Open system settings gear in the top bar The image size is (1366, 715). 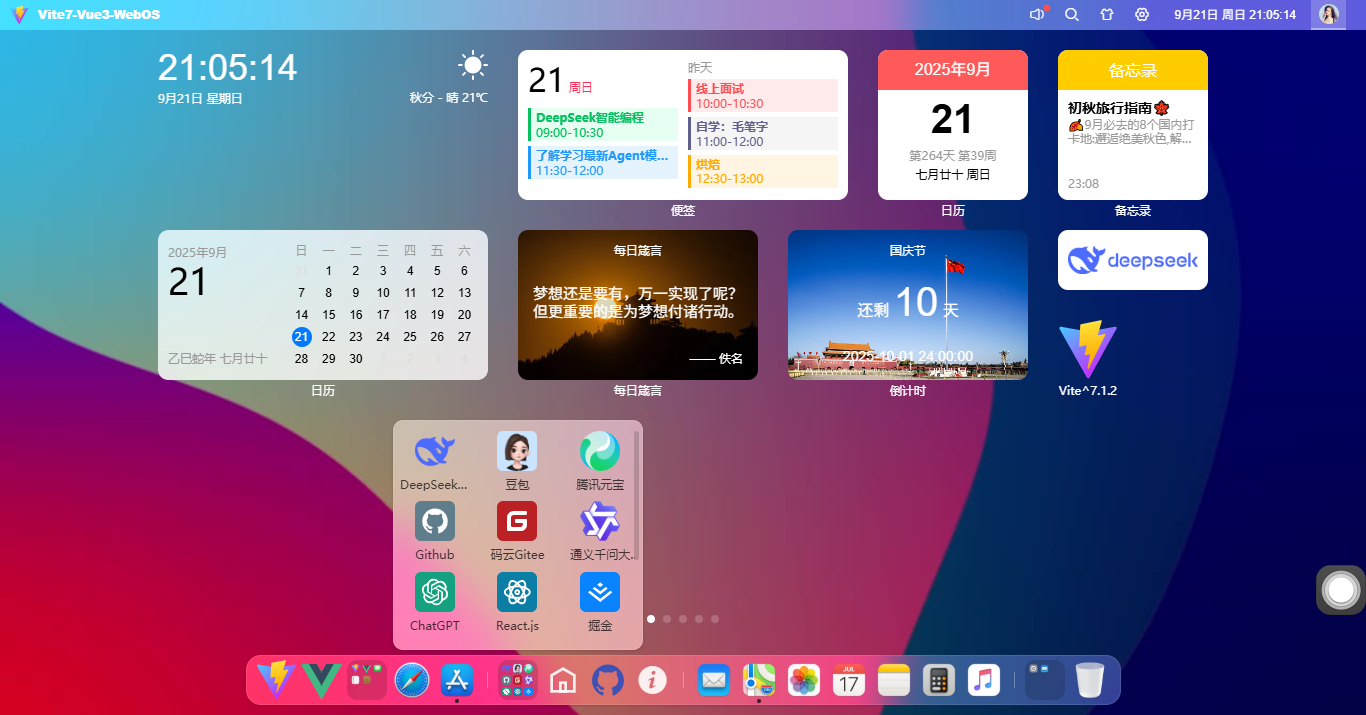point(1141,14)
